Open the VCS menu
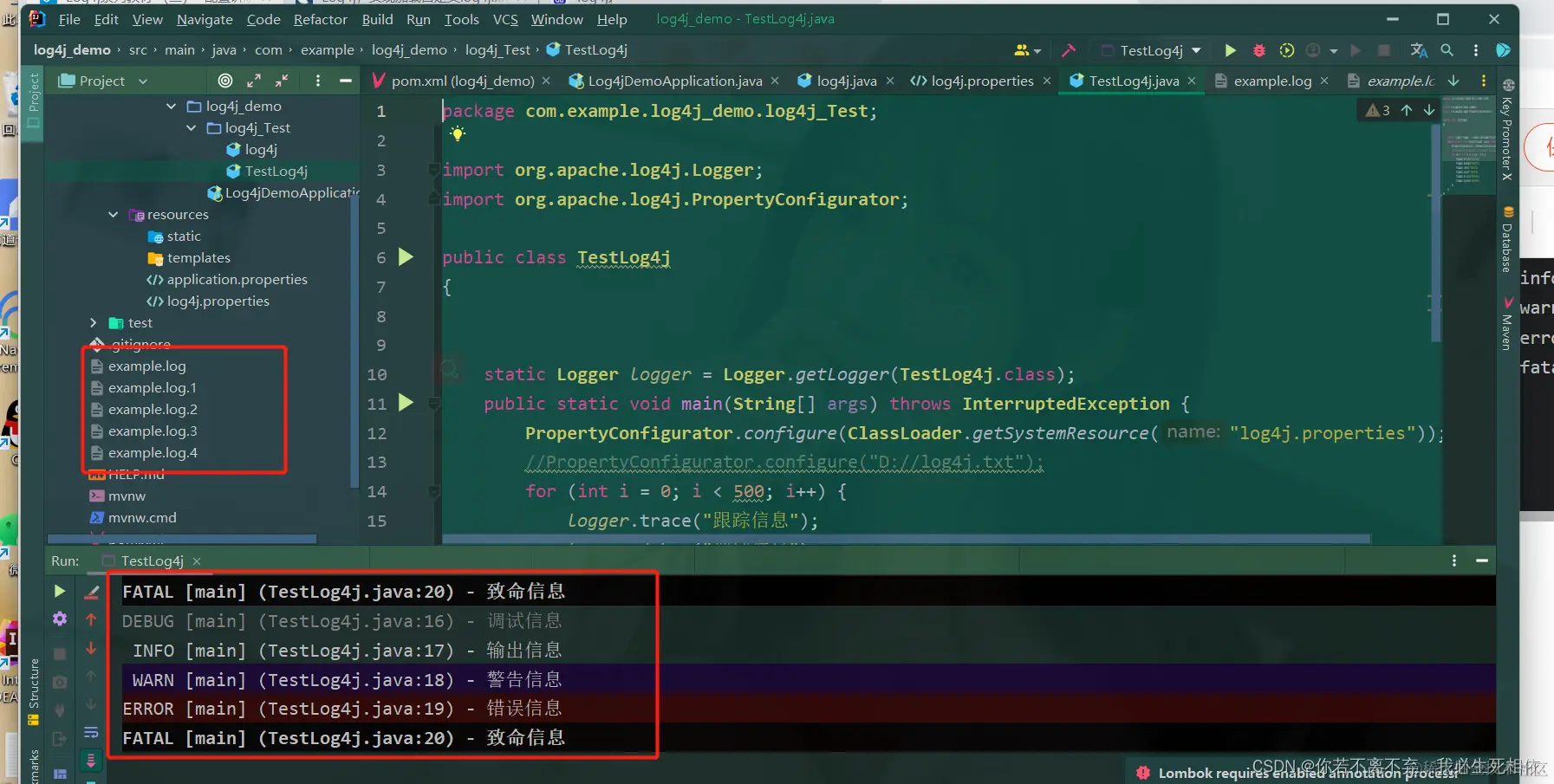Image resolution: width=1554 pixels, height=784 pixels. point(505,19)
